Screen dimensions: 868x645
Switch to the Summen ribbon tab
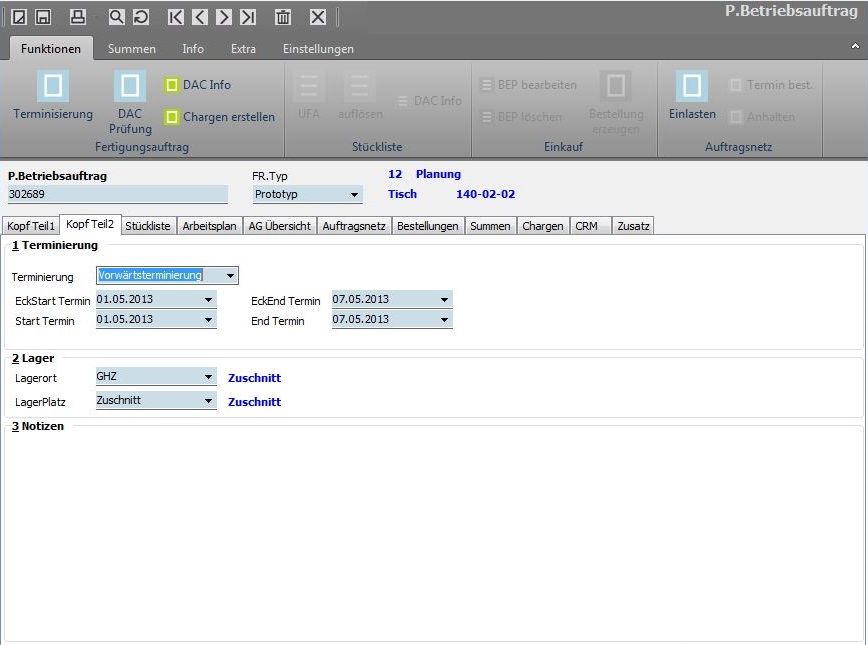click(x=131, y=48)
